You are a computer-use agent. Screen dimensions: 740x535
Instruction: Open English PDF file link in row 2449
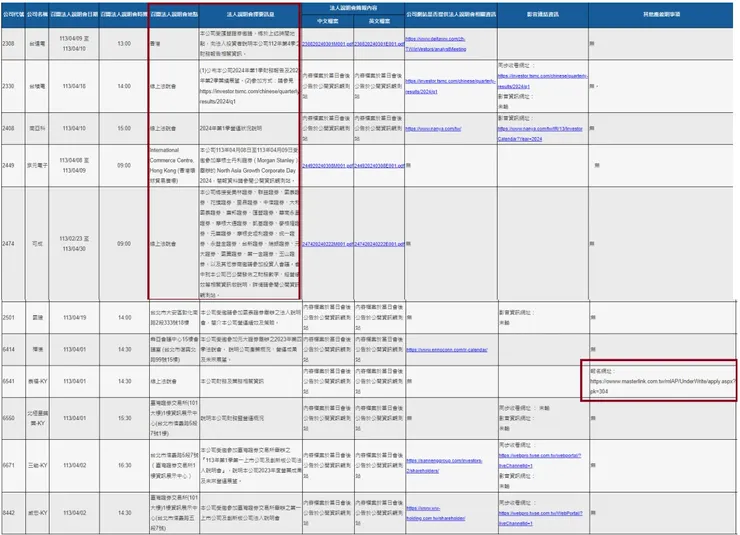pyautogui.click(x=379, y=166)
